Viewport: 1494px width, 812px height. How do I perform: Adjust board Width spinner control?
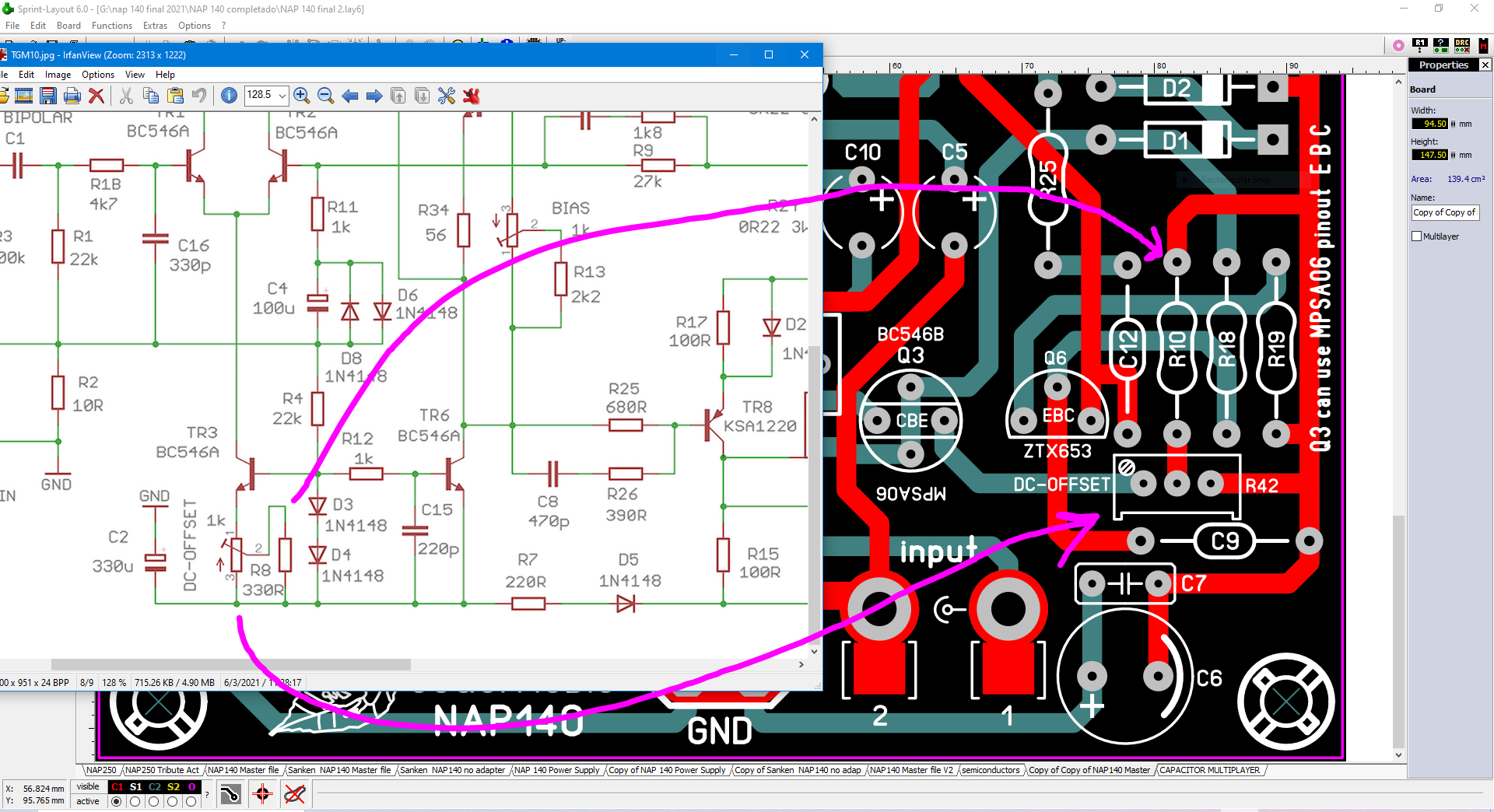pos(1453,124)
